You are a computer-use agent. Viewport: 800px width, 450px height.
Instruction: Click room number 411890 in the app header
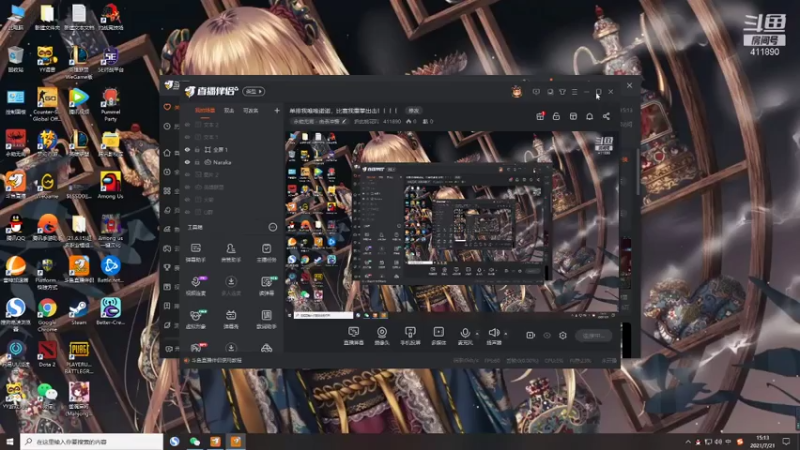[x=392, y=121]
